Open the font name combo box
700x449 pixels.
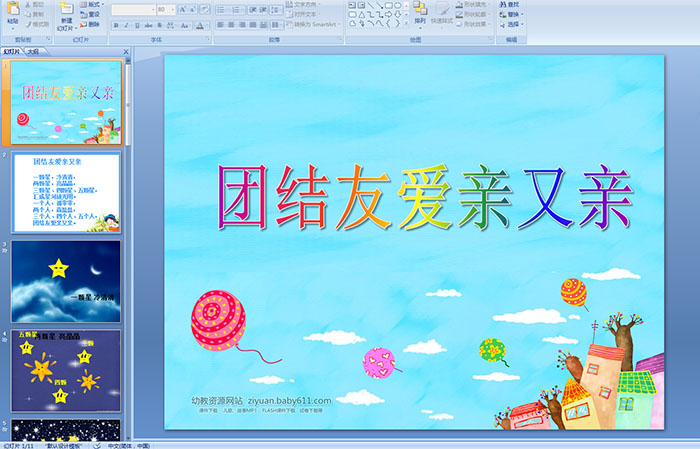pyautogui.click(x=133, y=9)
